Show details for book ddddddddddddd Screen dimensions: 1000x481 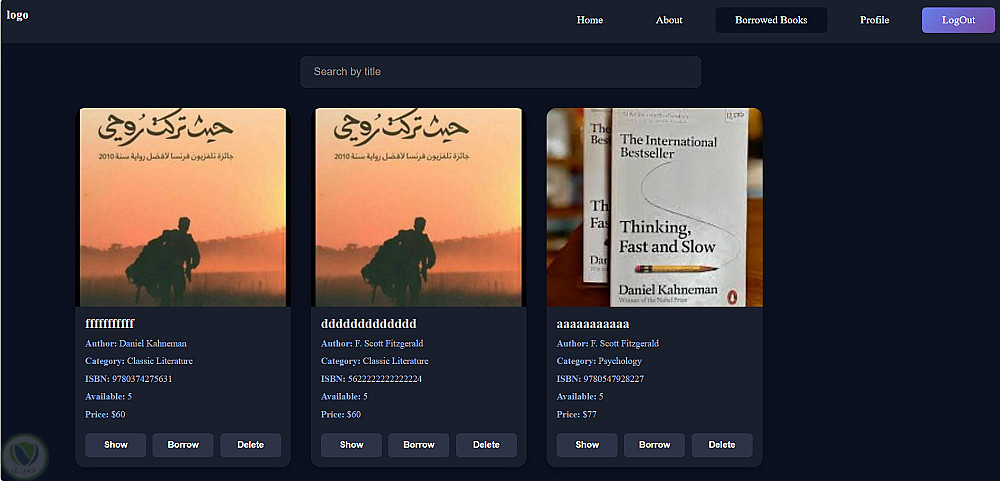tap(351, 445)
